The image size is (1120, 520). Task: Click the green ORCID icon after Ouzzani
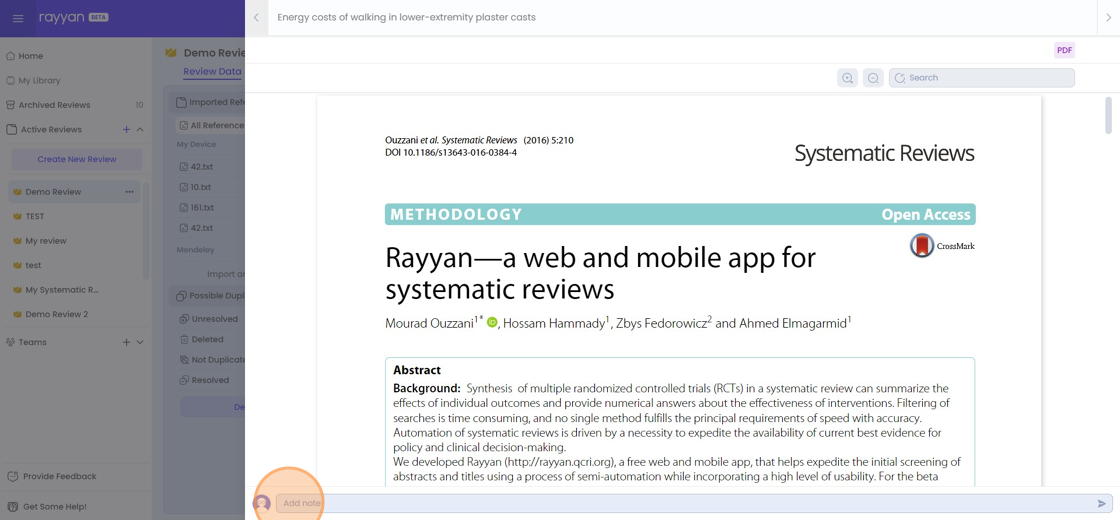click(x=491, y=323)
